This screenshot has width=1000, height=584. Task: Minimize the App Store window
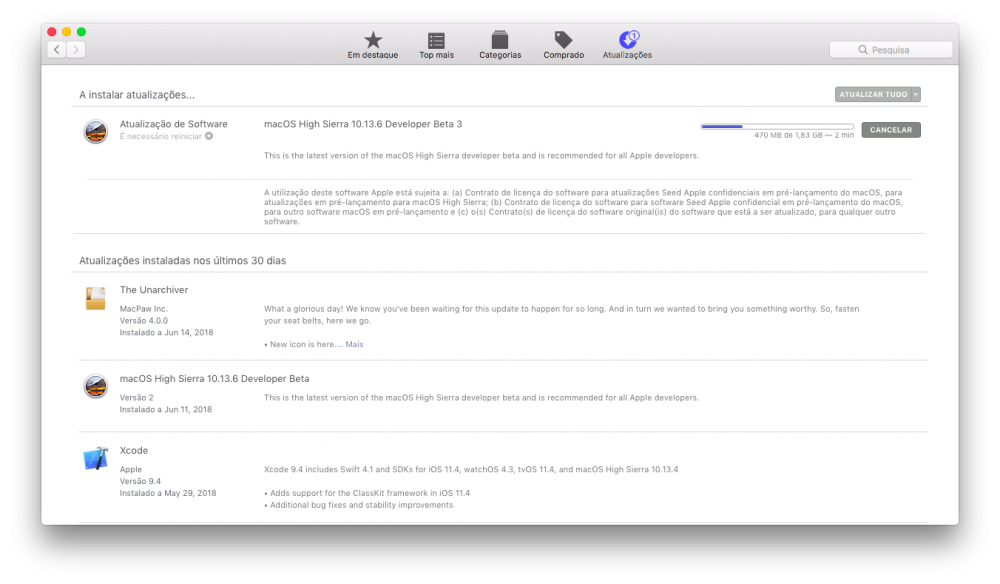click(x=66, y=32)
